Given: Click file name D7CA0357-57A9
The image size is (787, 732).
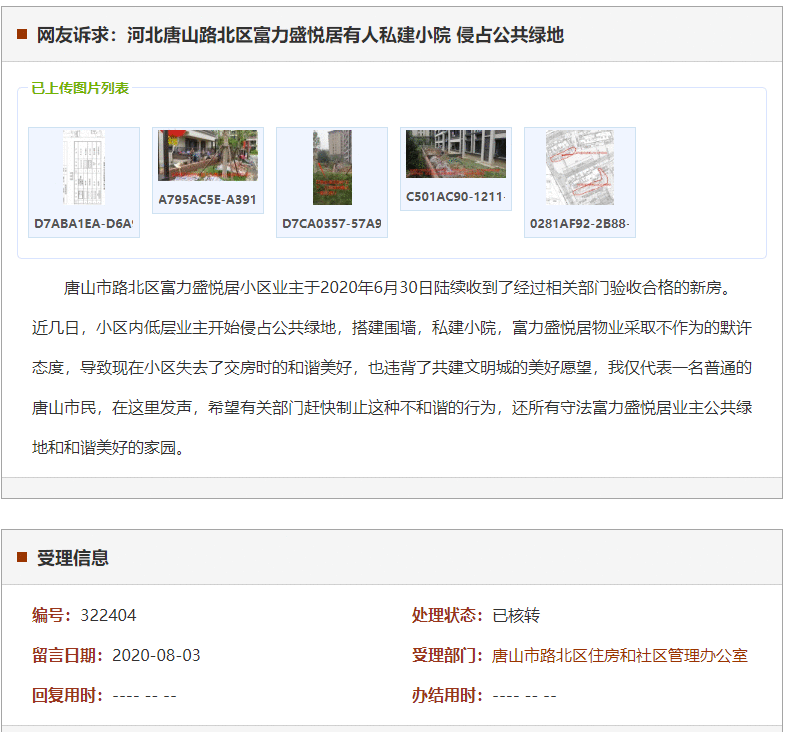Looking at the screenshot, I should tap(332, 223).
